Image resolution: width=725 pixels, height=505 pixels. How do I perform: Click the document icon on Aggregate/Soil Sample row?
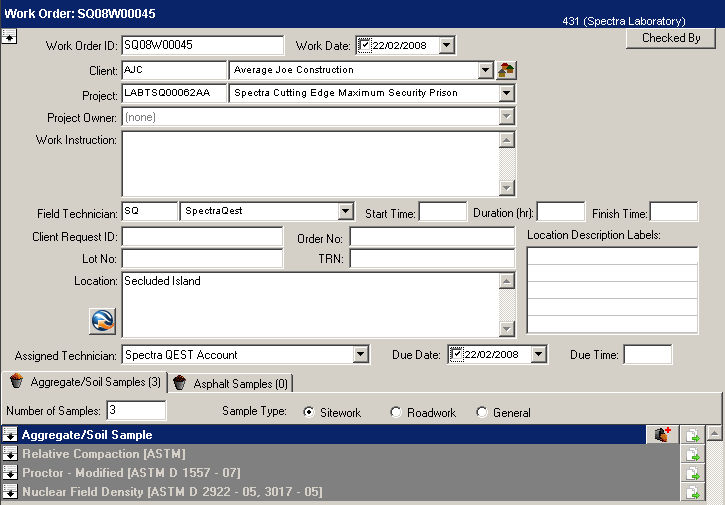coord(691,435)
